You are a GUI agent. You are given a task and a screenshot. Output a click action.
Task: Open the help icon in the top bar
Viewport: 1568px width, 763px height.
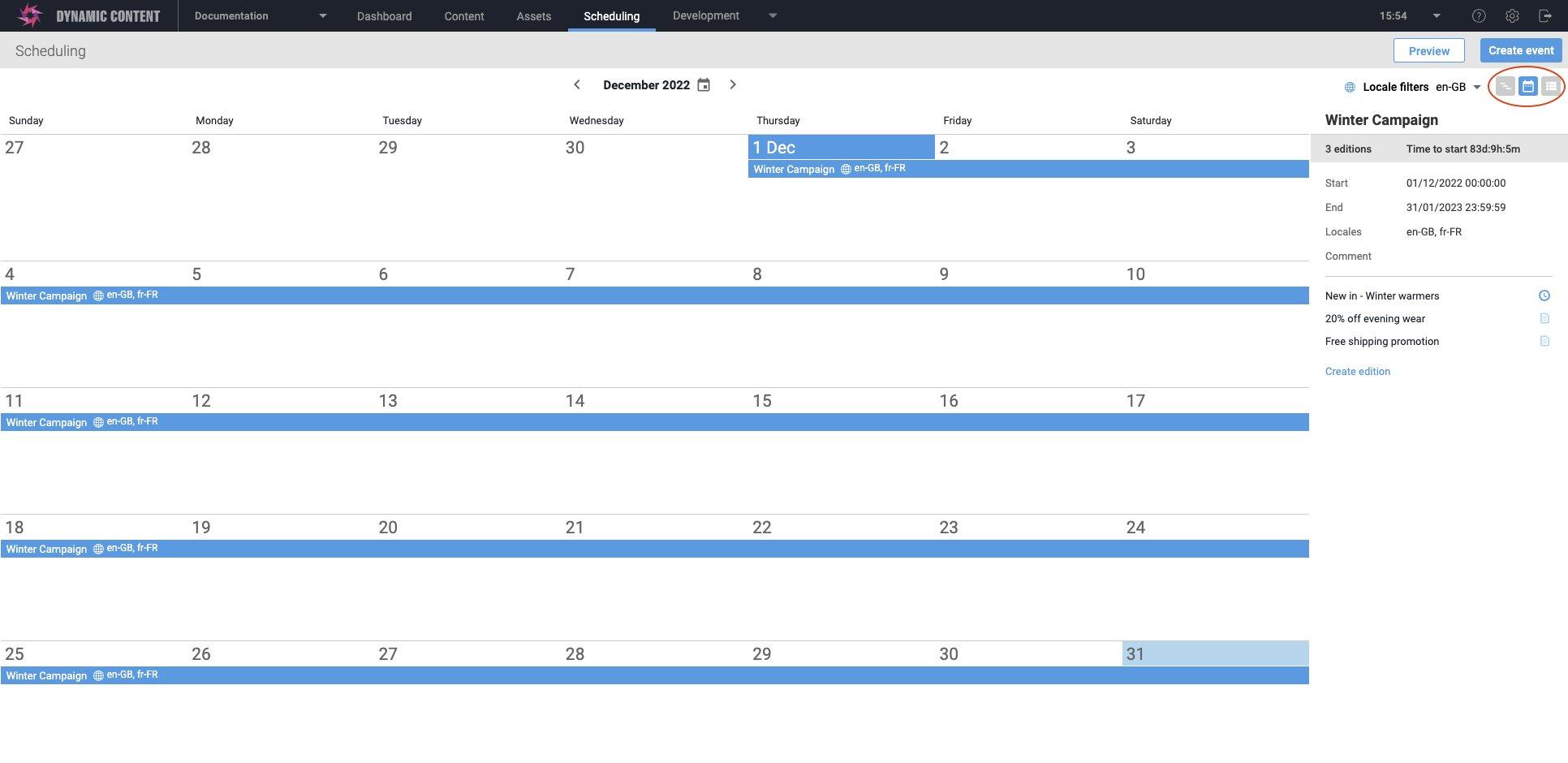click(x=1479, y=15)
